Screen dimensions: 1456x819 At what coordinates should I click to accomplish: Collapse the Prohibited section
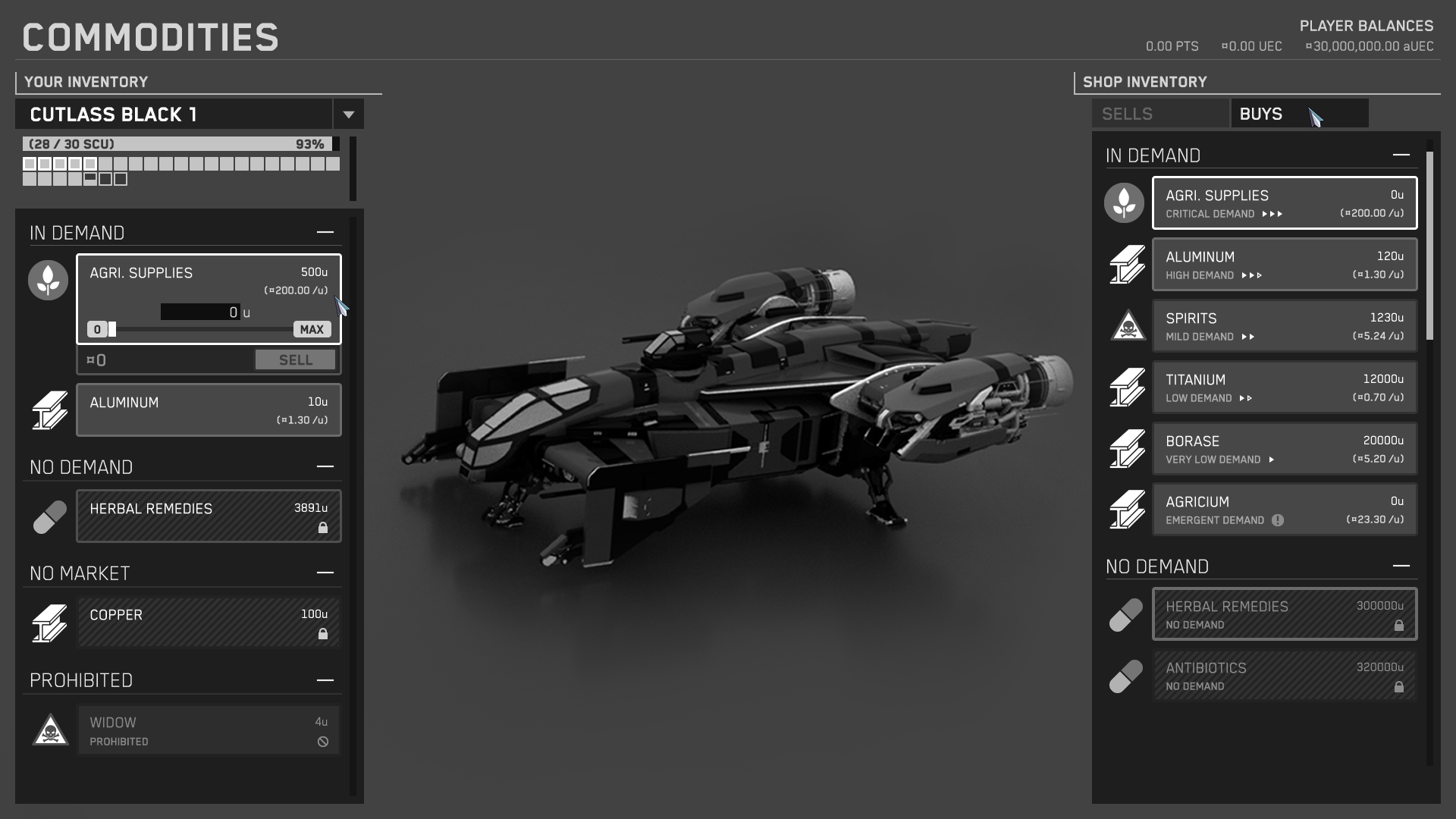point(325,680)
